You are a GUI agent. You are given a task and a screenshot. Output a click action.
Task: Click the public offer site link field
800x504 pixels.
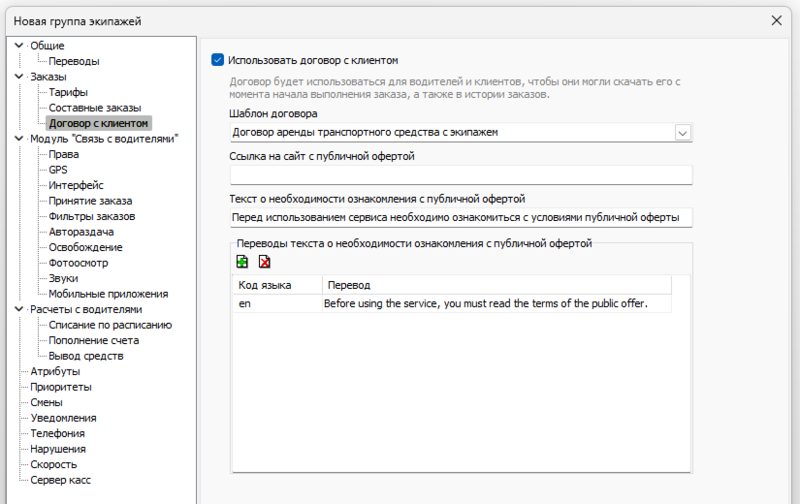click(461, 176)
